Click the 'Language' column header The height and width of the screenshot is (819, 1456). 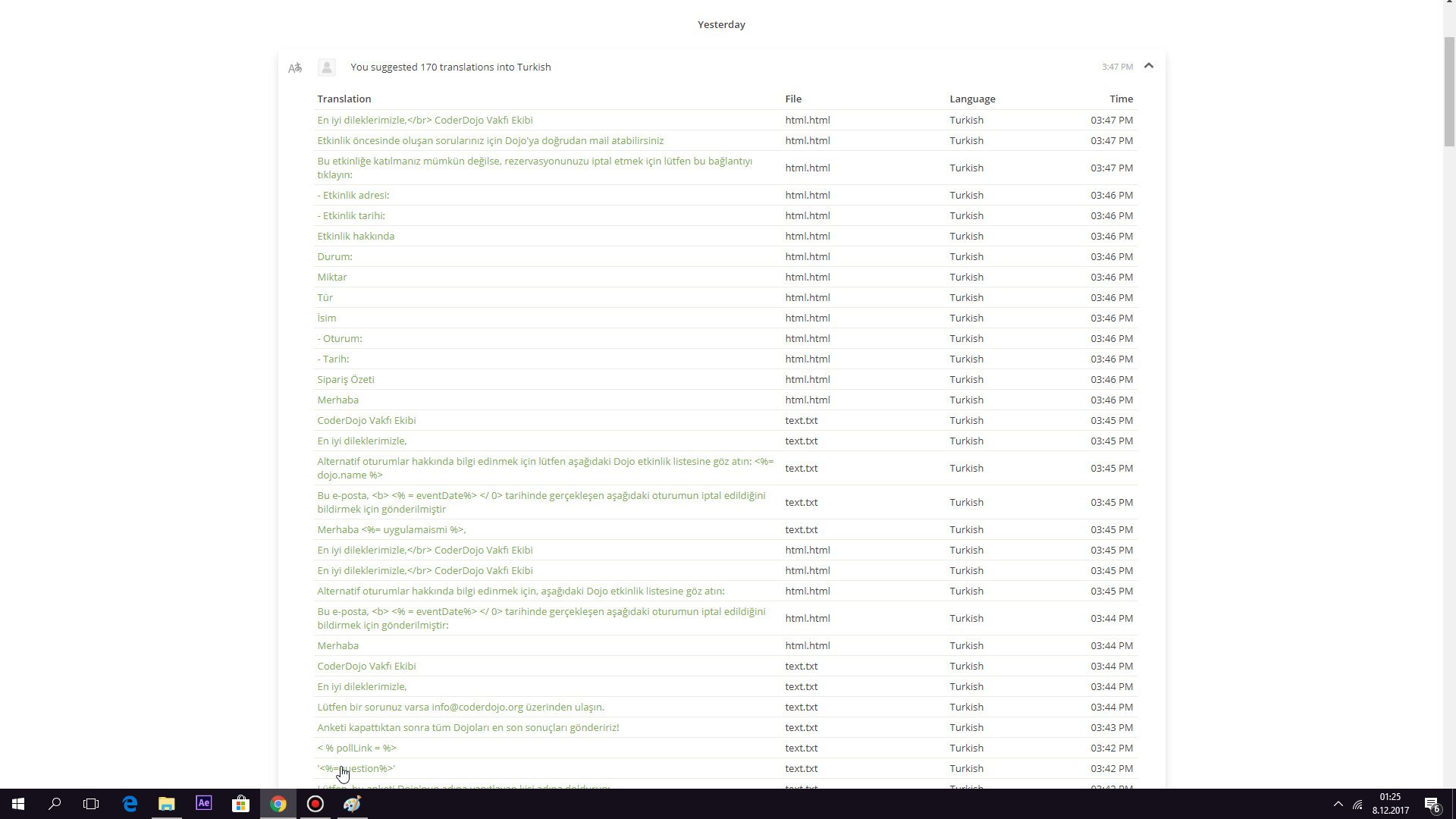pyautogui.click(x=972, y=99)
